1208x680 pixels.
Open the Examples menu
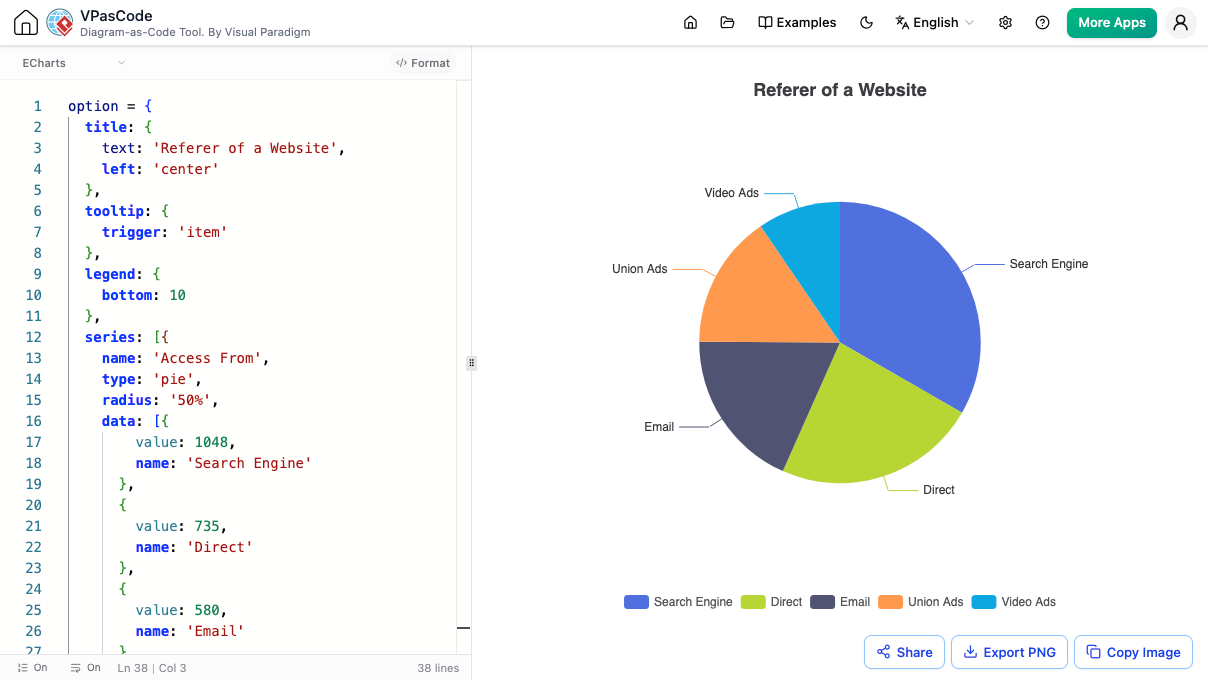click(797, 23)
